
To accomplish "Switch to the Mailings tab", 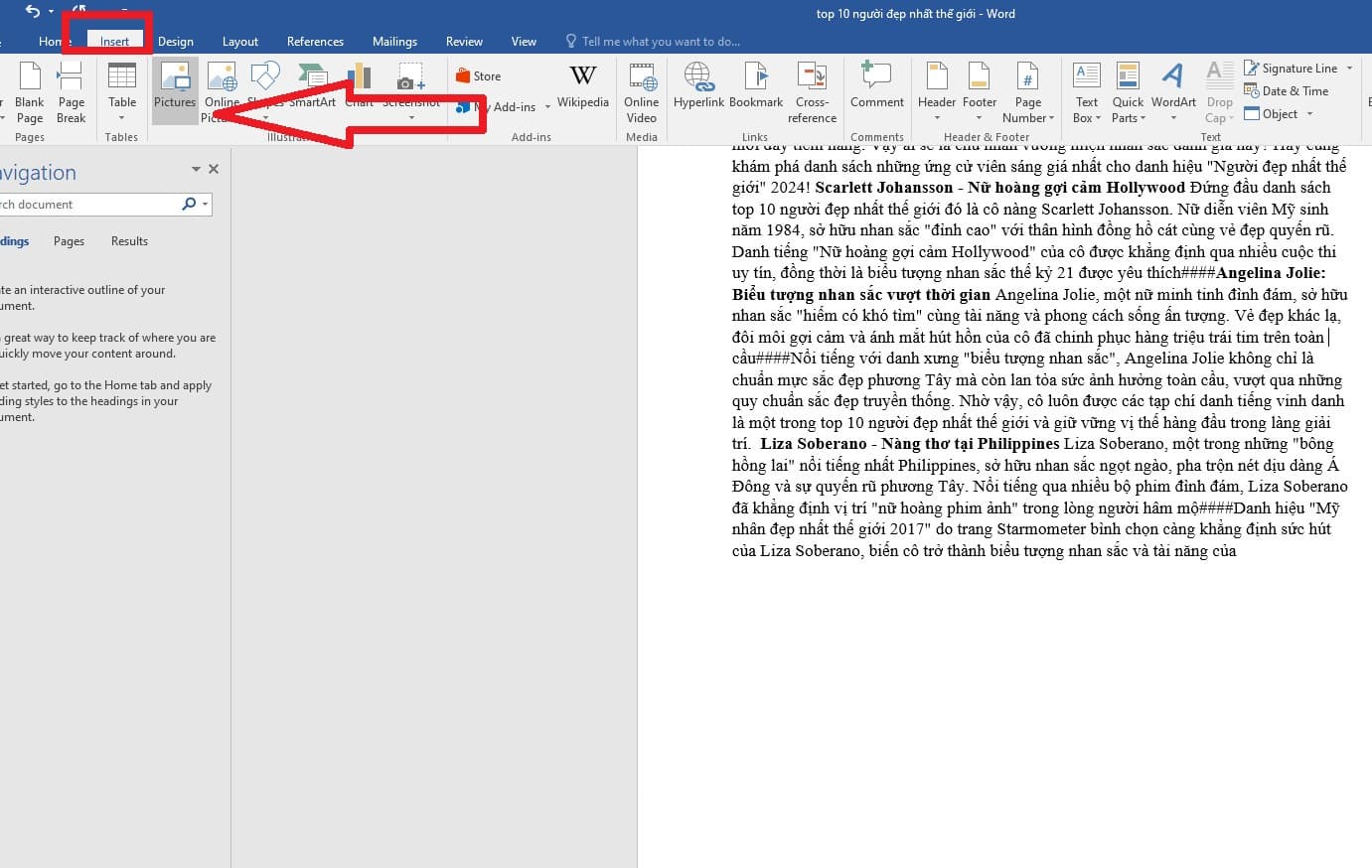I will click(x=394, y=42).
